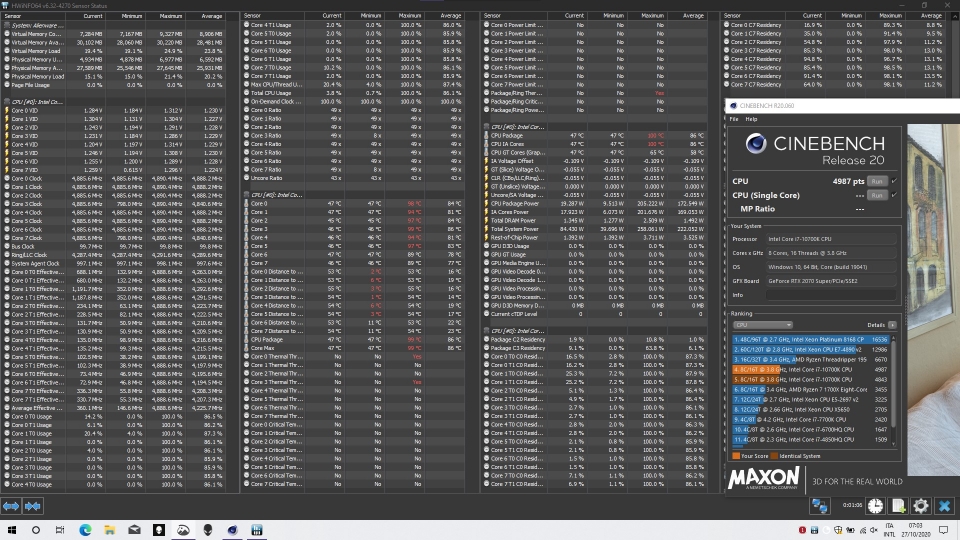960x540 pixels.
Task: Open Cinebench File menu
Action: (x=733, y=119)
